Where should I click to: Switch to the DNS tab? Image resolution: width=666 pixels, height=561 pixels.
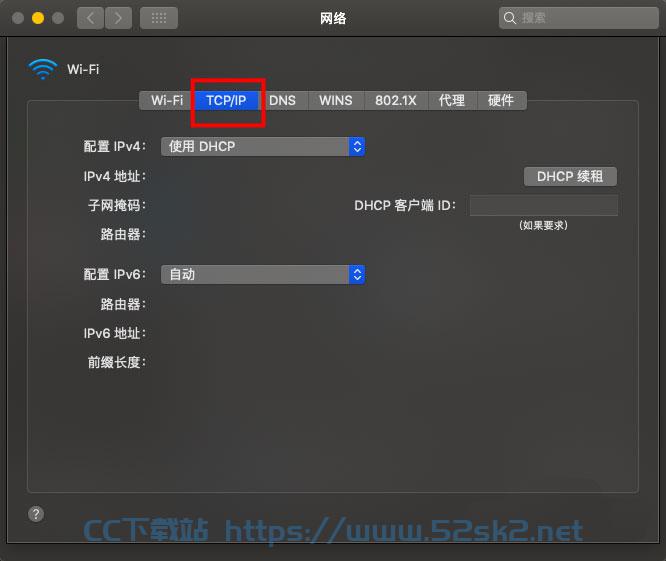[x=283, y=101]
